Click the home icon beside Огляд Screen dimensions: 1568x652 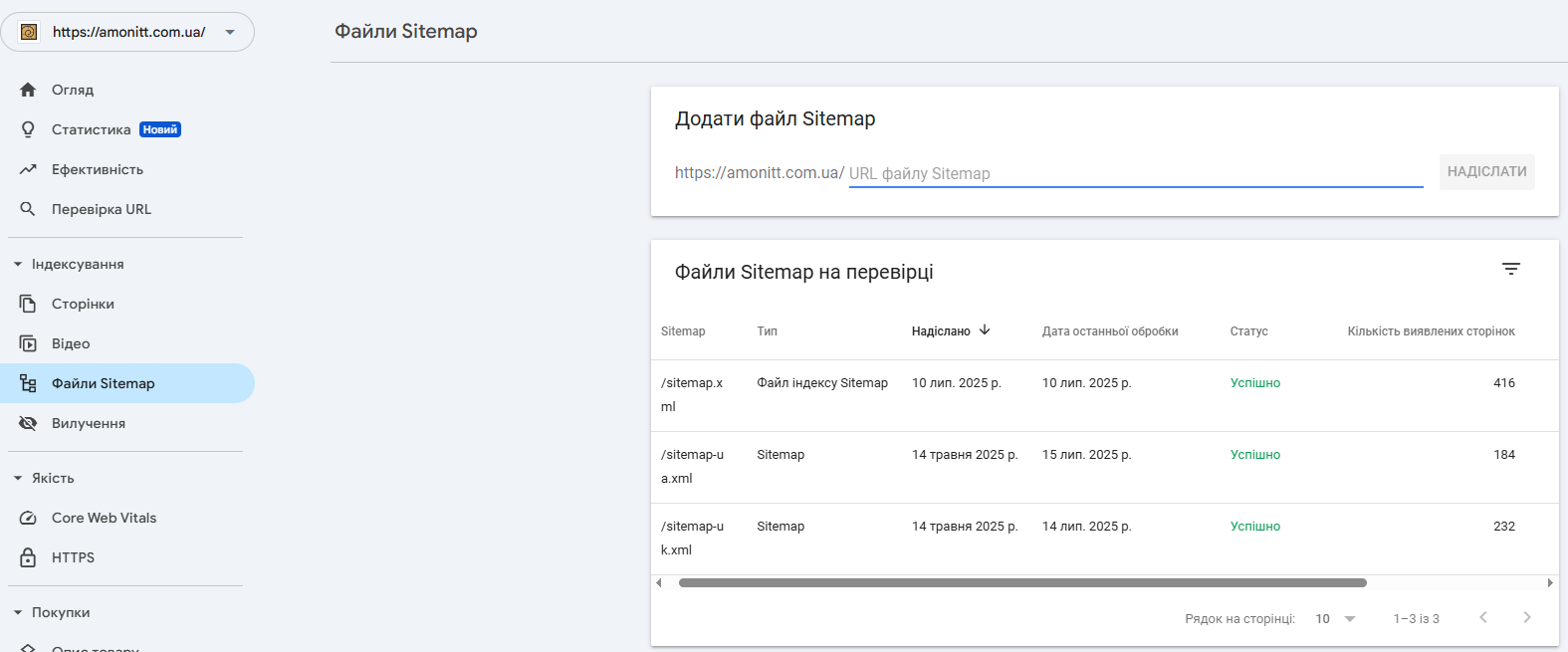click(x=28, y=90)
